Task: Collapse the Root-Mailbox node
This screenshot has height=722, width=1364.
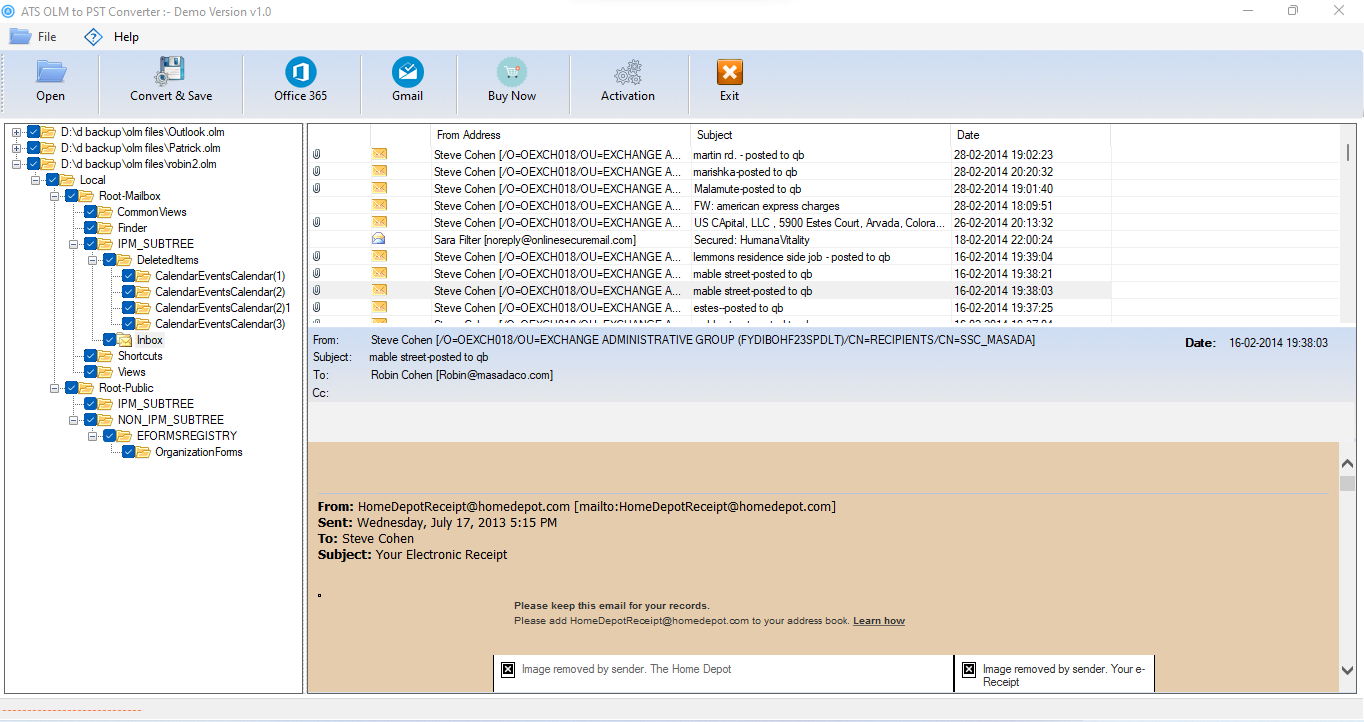Action: 54,196
